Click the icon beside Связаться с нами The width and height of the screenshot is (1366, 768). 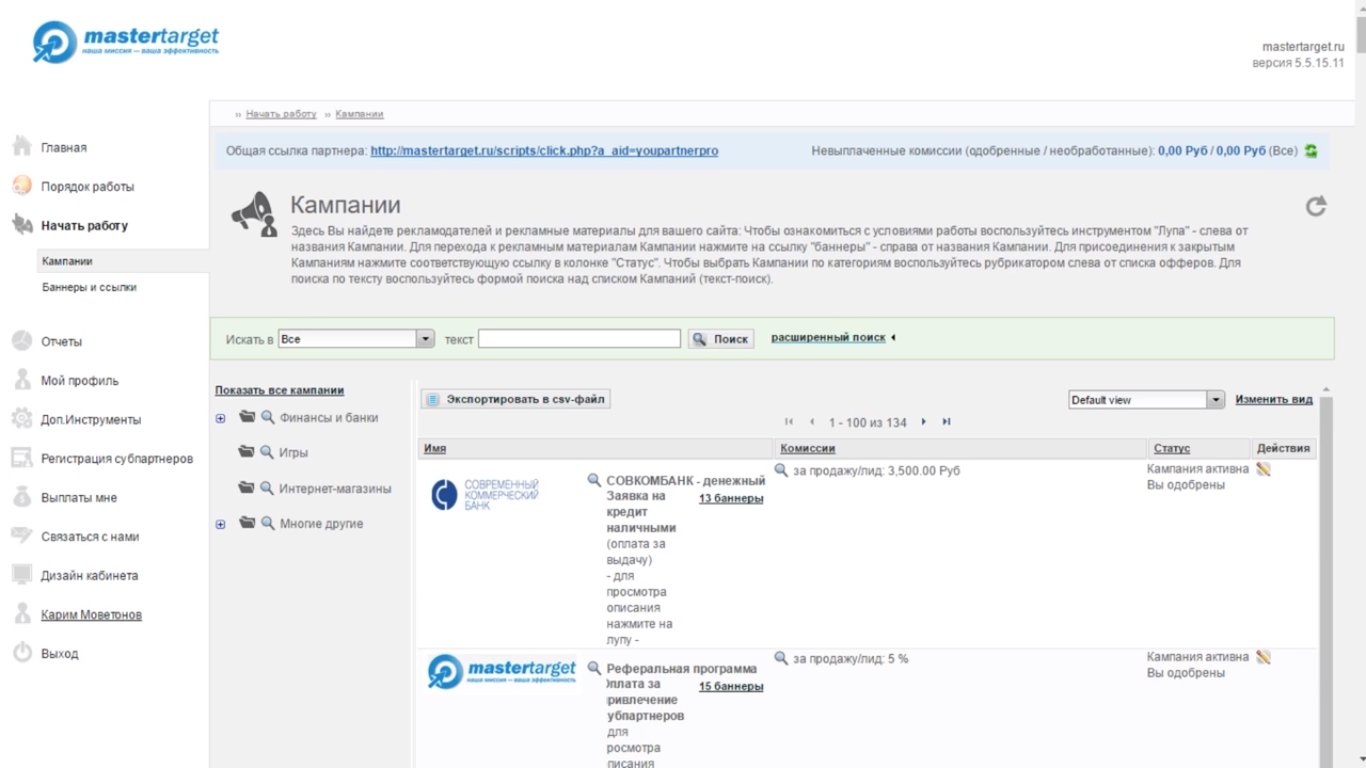(22, 536)
